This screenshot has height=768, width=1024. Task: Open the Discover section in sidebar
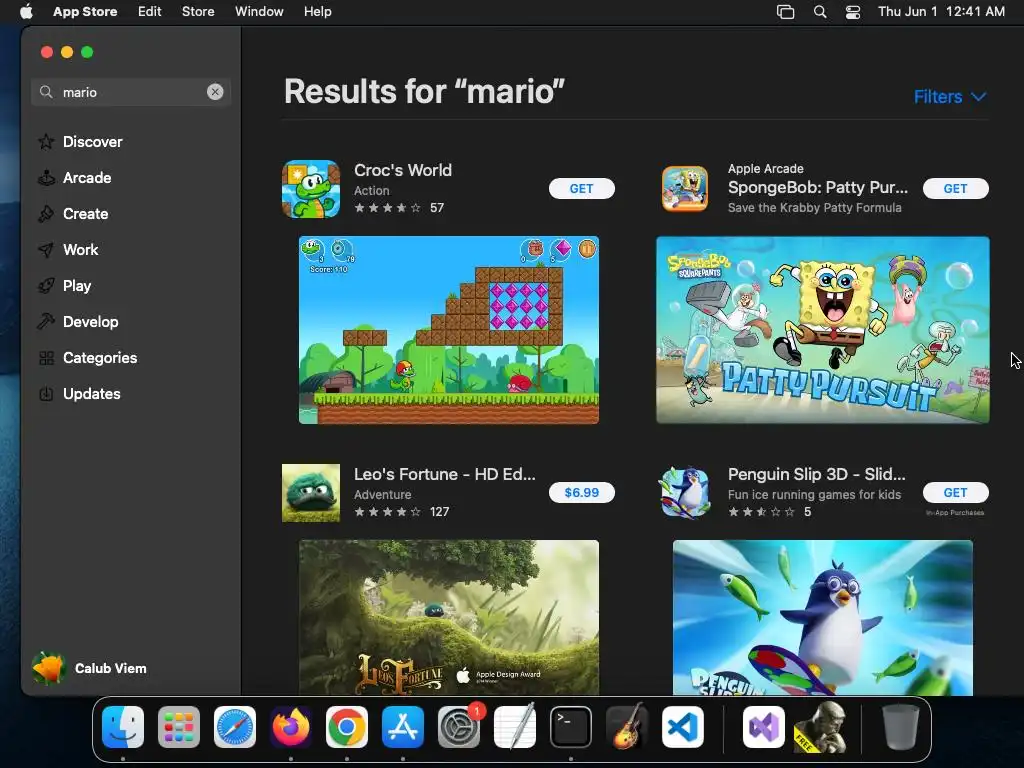pos(81,142)
